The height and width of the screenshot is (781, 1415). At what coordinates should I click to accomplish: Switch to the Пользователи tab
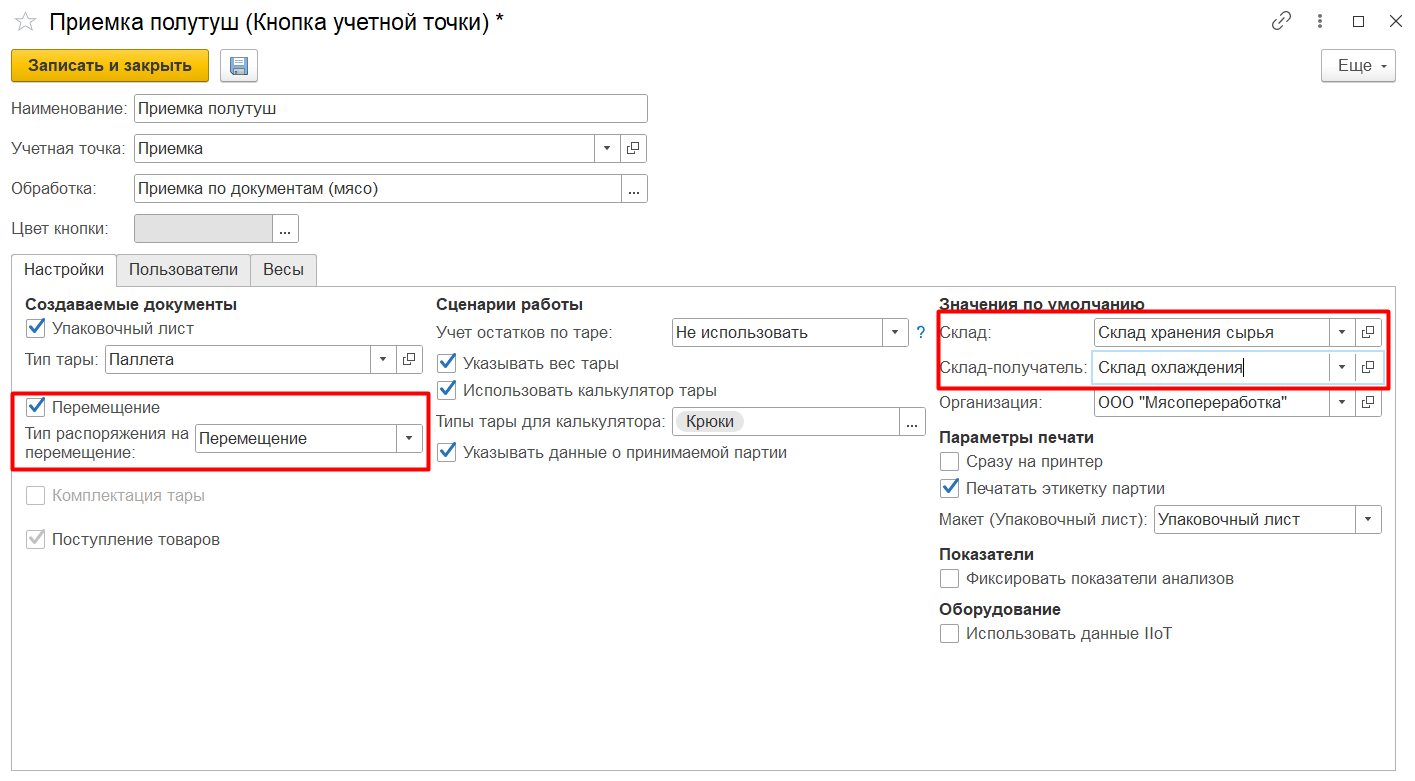[183, 269]
